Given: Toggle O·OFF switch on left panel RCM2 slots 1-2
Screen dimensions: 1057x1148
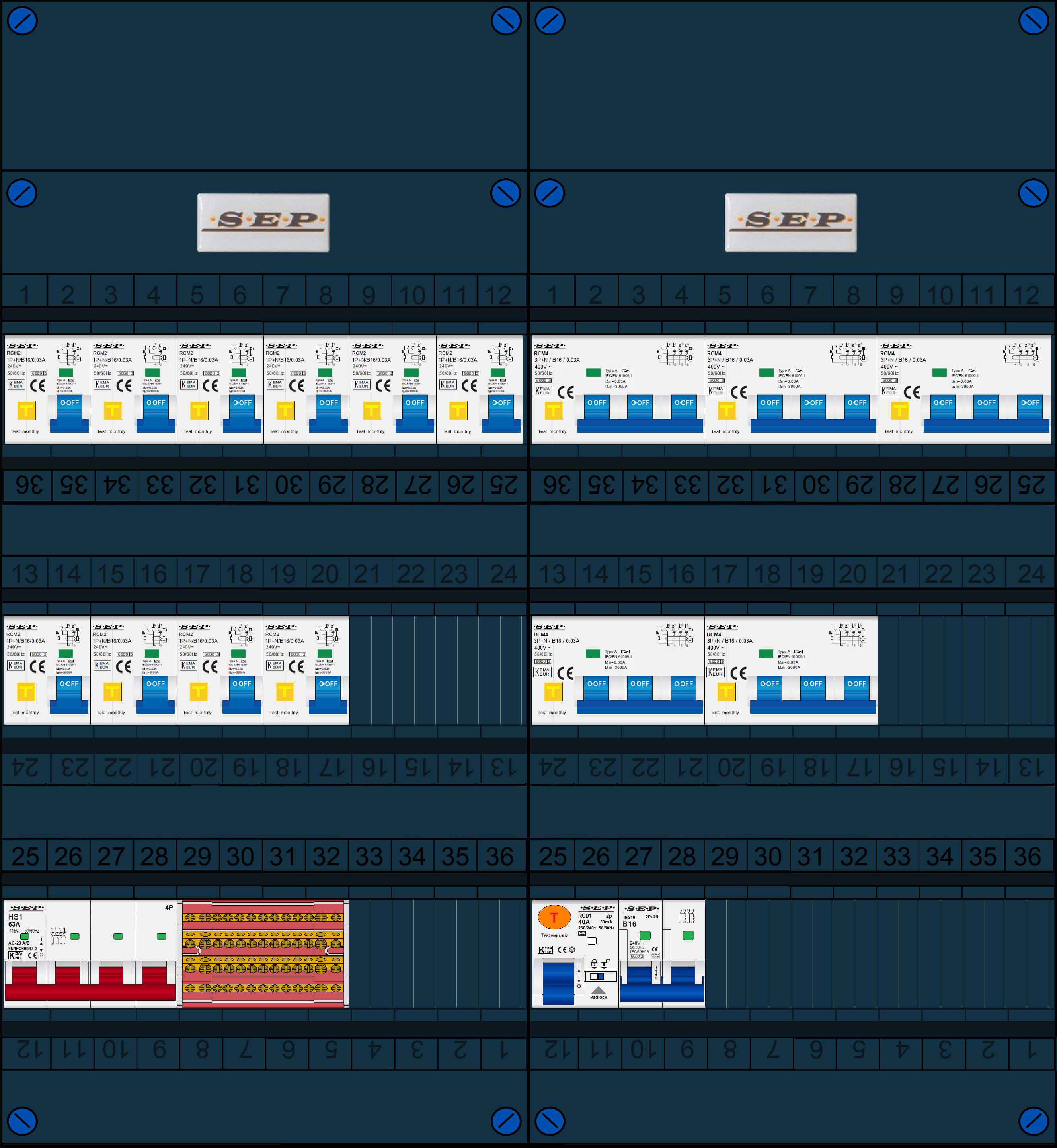Looking at the screenshot, I should coord(69,414).
